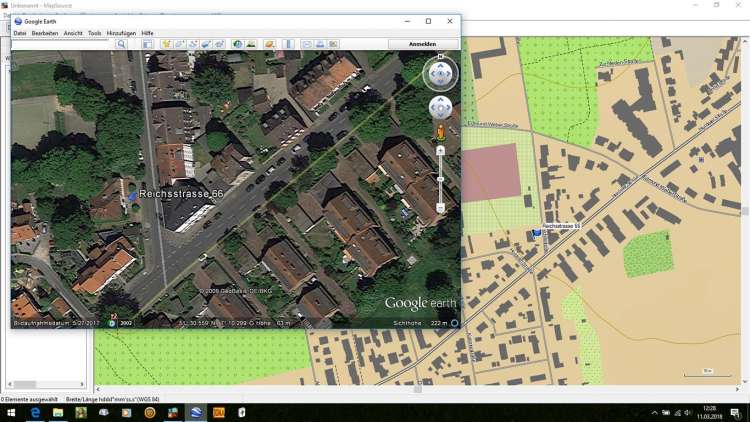Click the Google Earth search magnifier icon

click(x=121, y=44)
